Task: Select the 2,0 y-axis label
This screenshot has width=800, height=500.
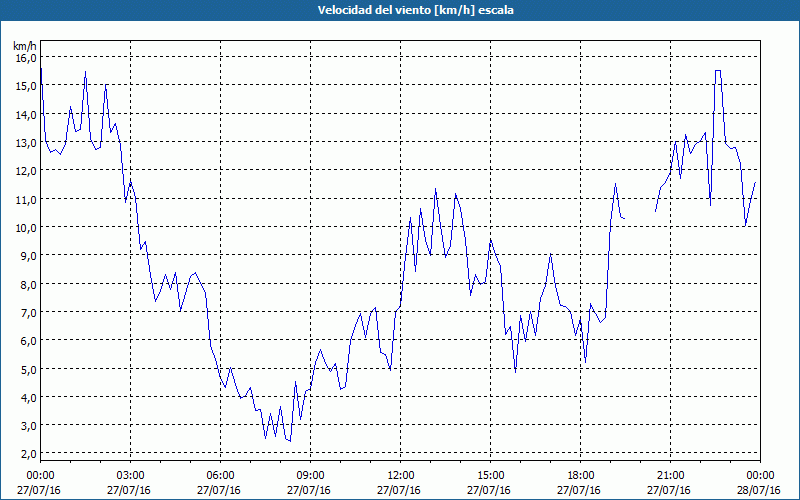Action: pos(28,454)
